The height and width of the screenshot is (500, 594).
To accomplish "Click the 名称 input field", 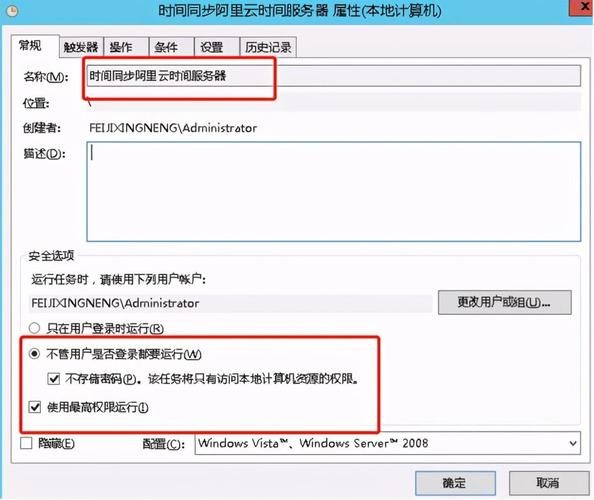I will tap(333, 76).
